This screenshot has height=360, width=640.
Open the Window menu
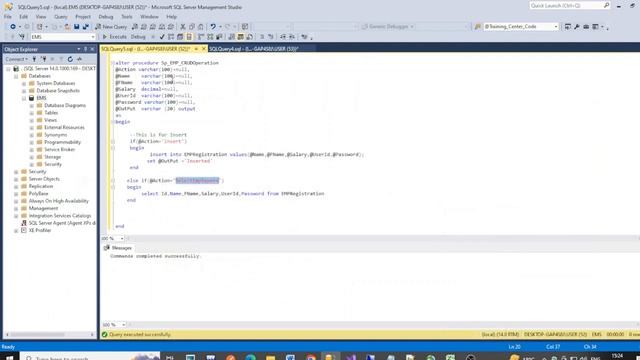(149, 17)
